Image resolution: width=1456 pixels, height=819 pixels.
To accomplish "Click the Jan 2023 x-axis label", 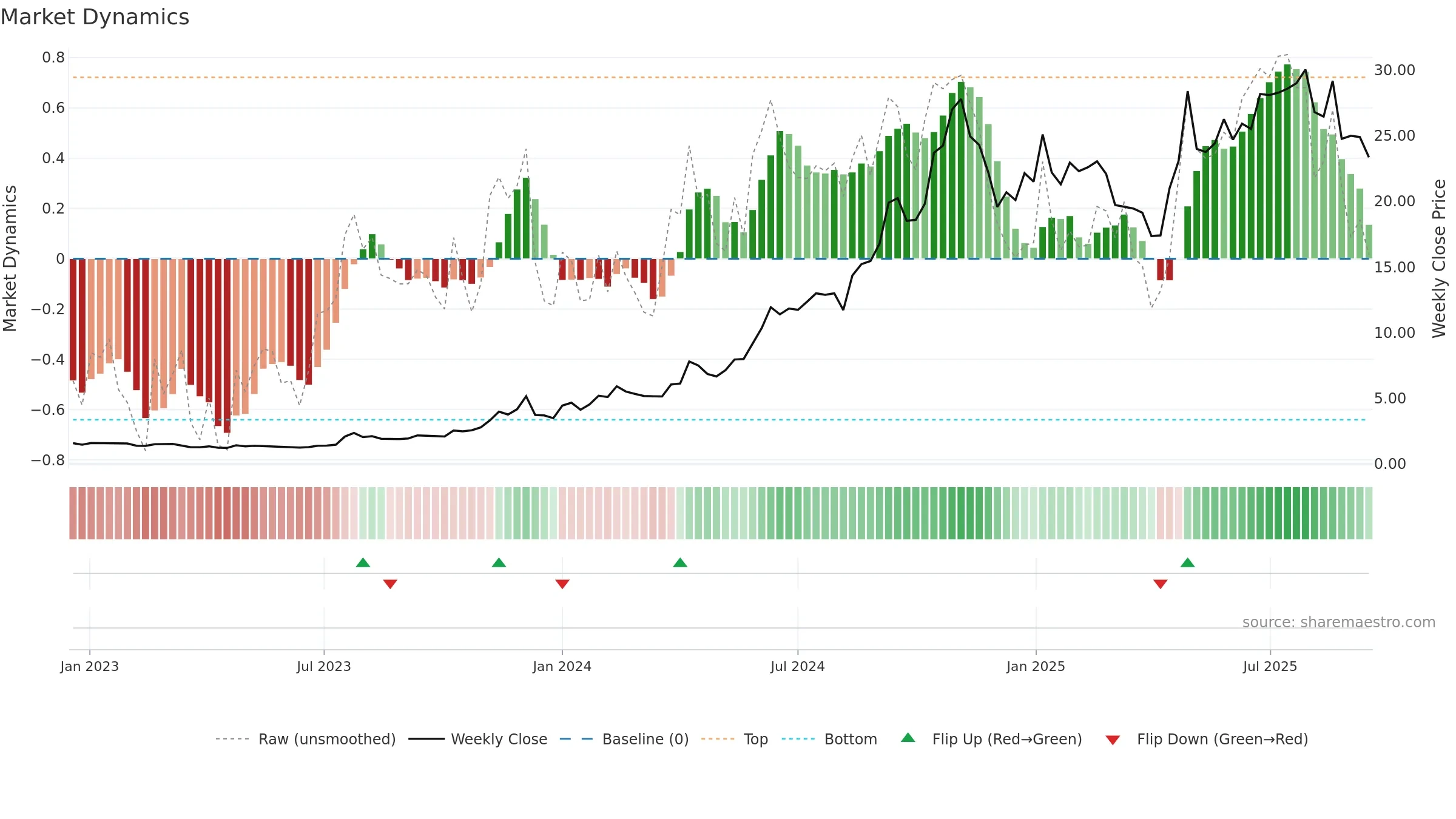I will point(90,666).
